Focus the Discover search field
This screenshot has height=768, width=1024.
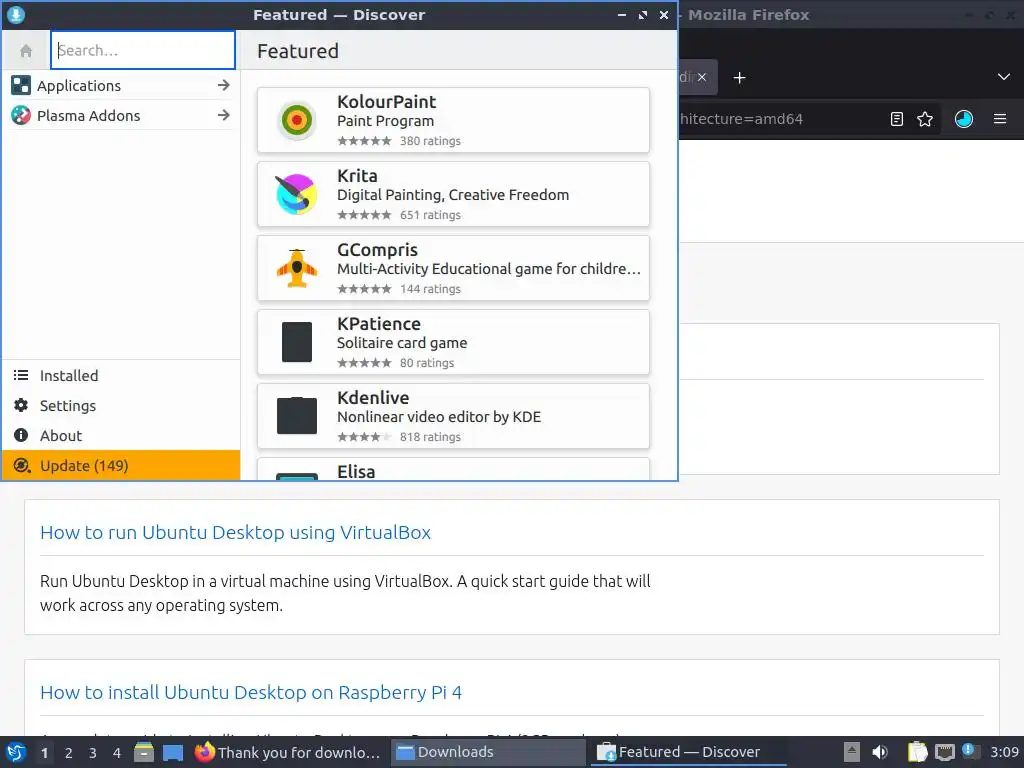click(x=143, y=50)
